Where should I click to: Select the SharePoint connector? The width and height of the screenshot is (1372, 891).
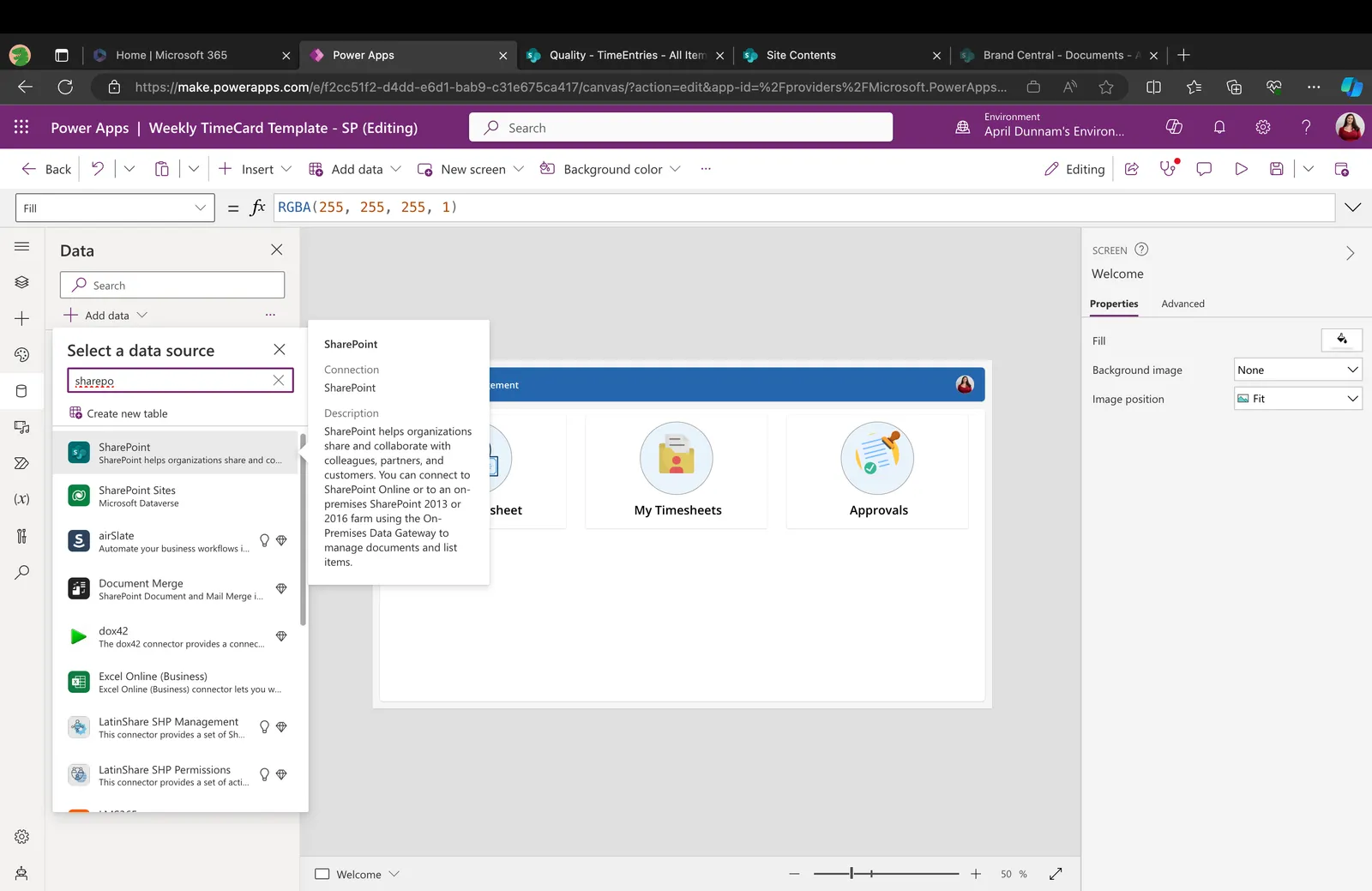point(176,453)
